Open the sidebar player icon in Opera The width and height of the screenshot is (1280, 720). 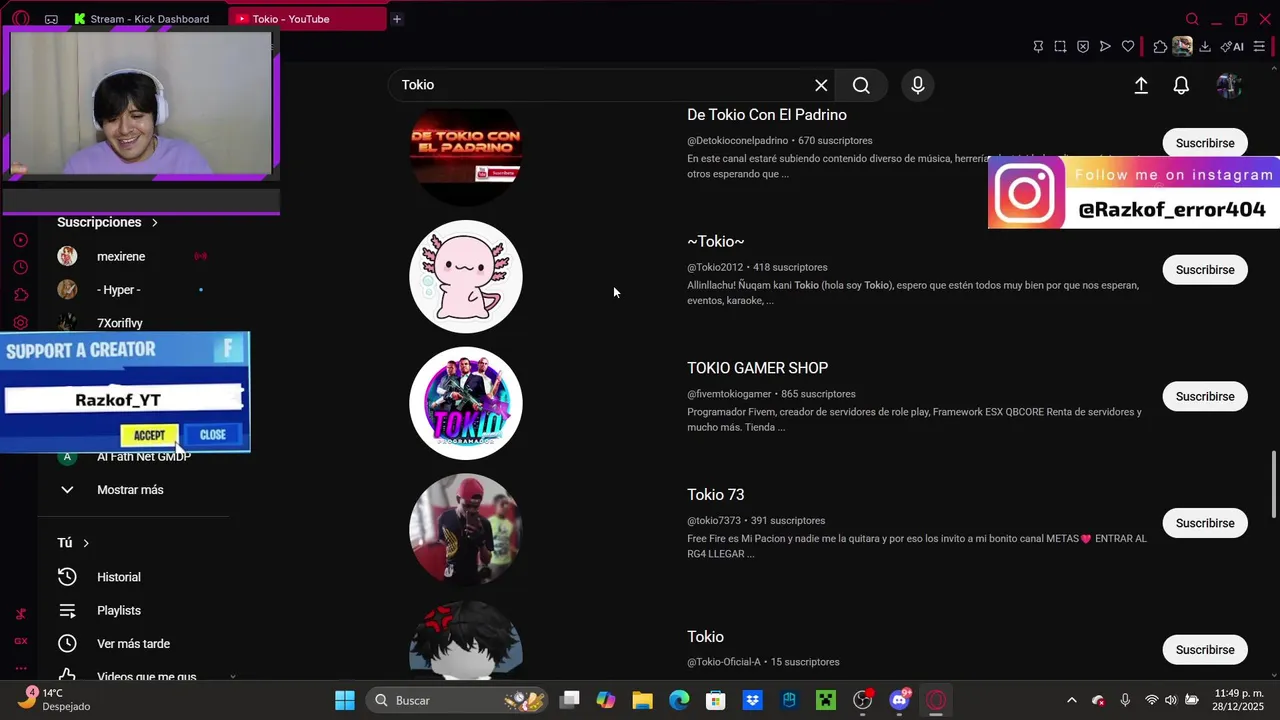[x=20, y=240]
